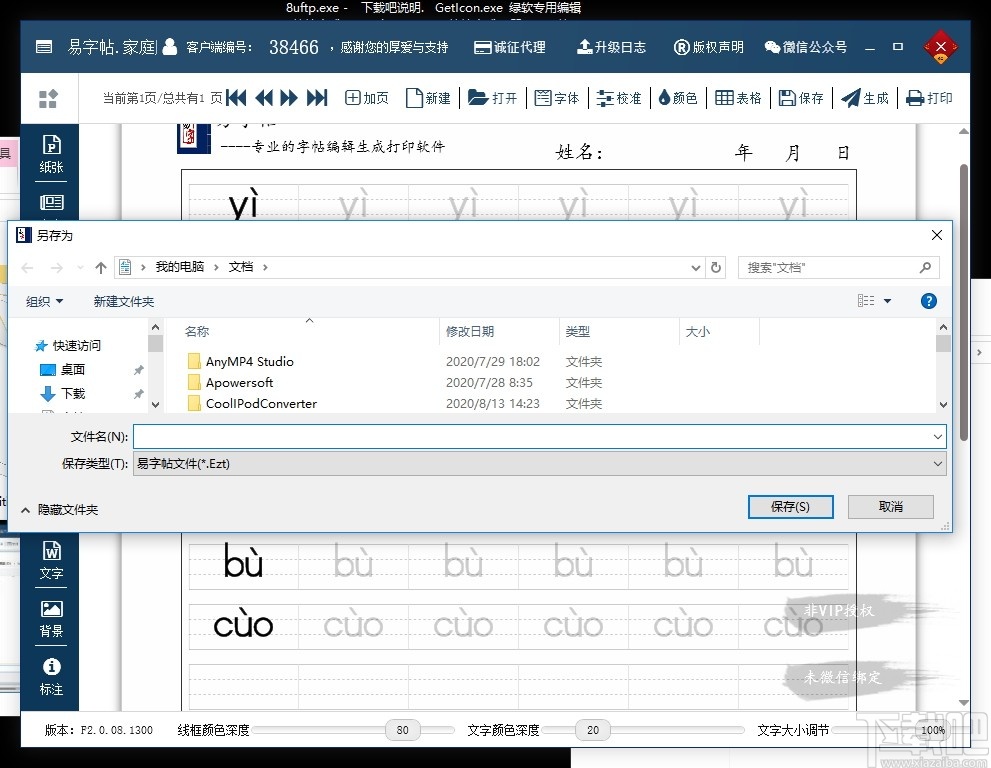Click the 生成 generate toolbar icon
The width and height of the screenshot is (991, 768).
pos(865,98)
